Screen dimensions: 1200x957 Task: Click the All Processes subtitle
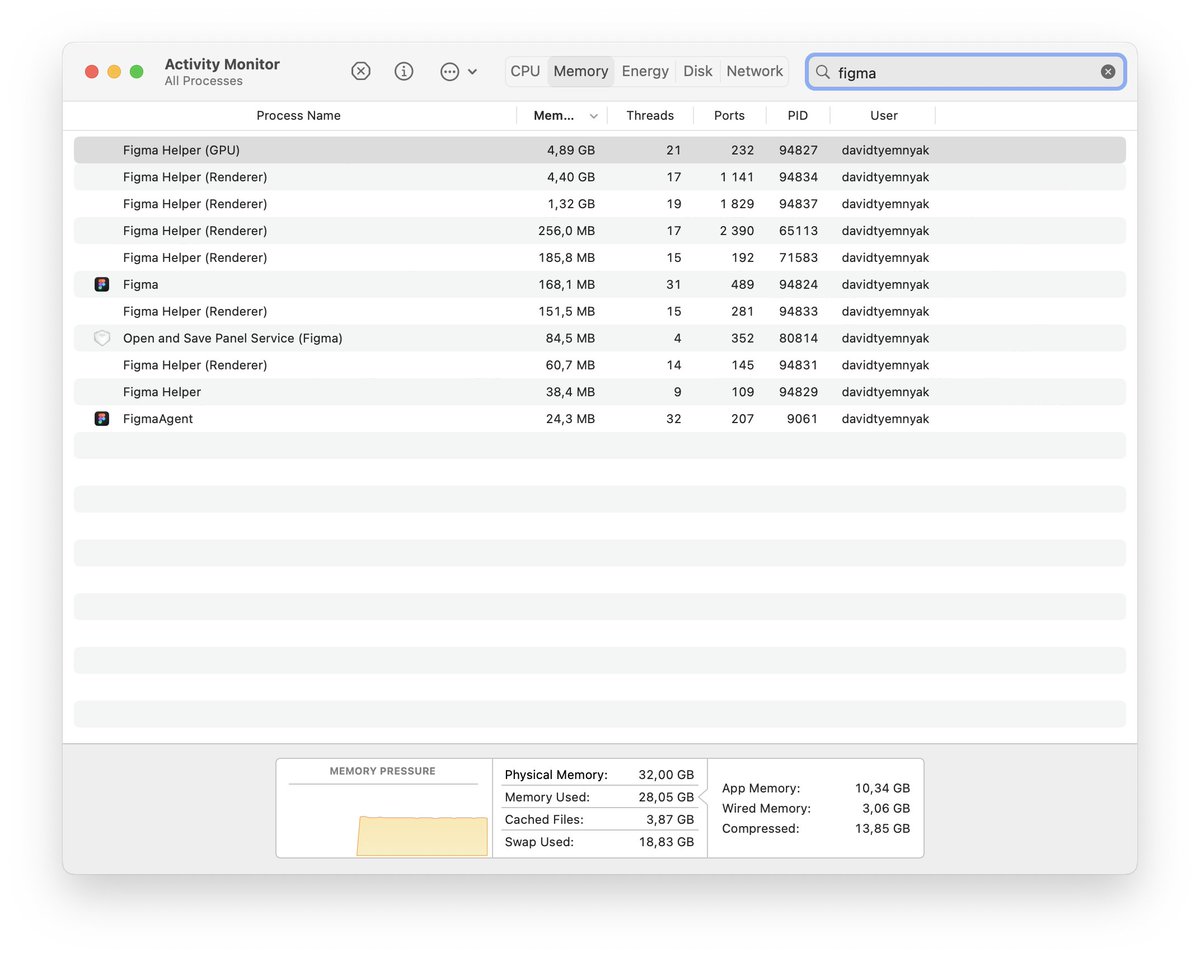pyautogui.click(x=204, y=81)
